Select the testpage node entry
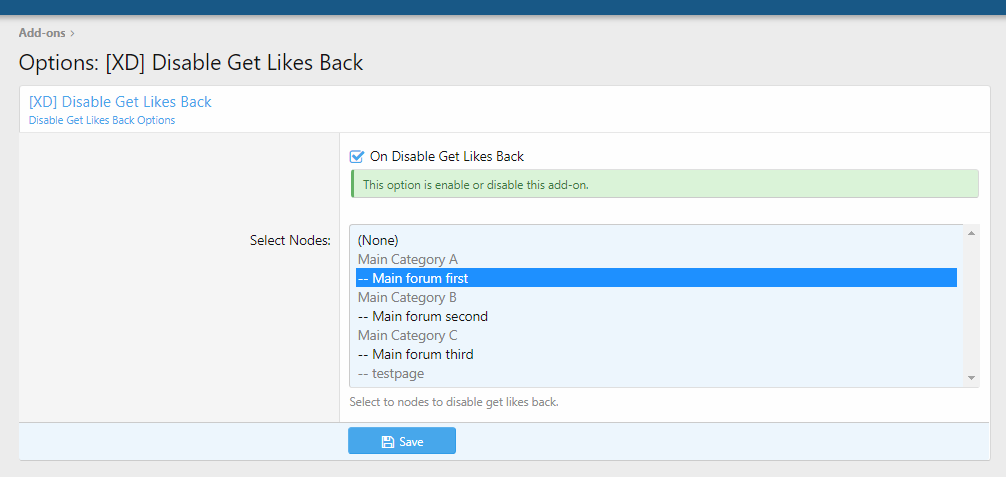Image resolution: width=1006 pixels, height=477 pixels. coord(391,373)
